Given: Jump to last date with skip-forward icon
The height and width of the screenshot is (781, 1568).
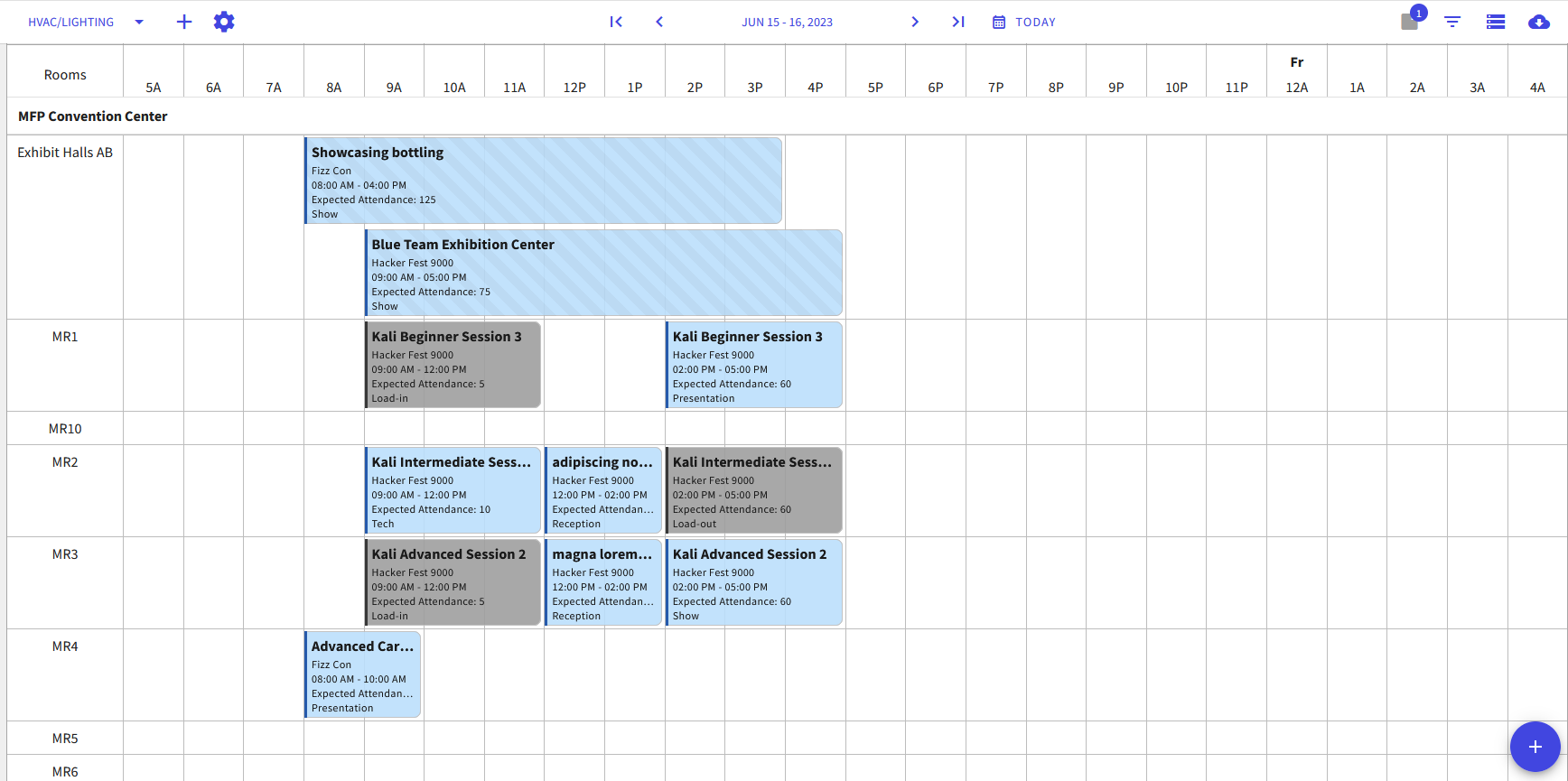Looking at the screenshot, I should pyautogui.click(x=958, y=22).
